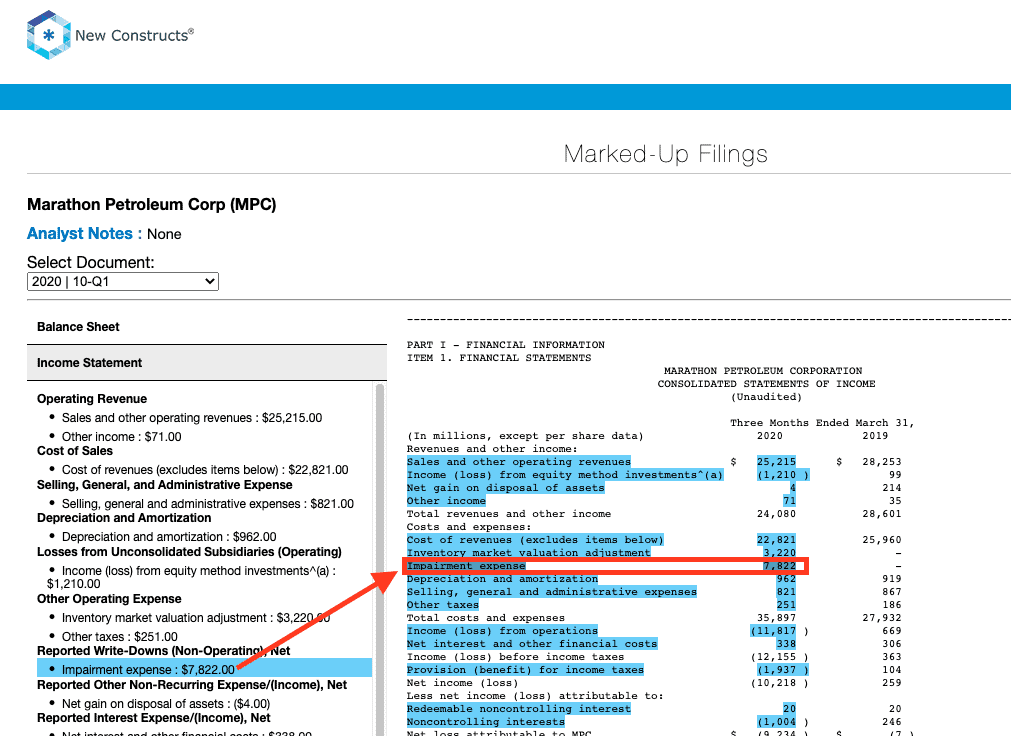The height and width of the screenshot is (736, 1011).
Task: Open the Select Document dropdown
Action: [123, 281]
